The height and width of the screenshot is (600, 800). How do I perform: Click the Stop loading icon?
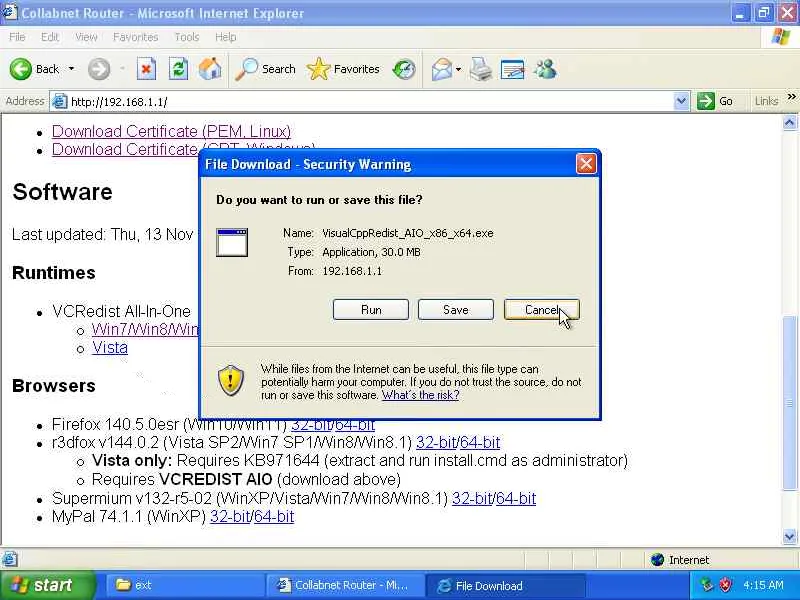point(146,69)
